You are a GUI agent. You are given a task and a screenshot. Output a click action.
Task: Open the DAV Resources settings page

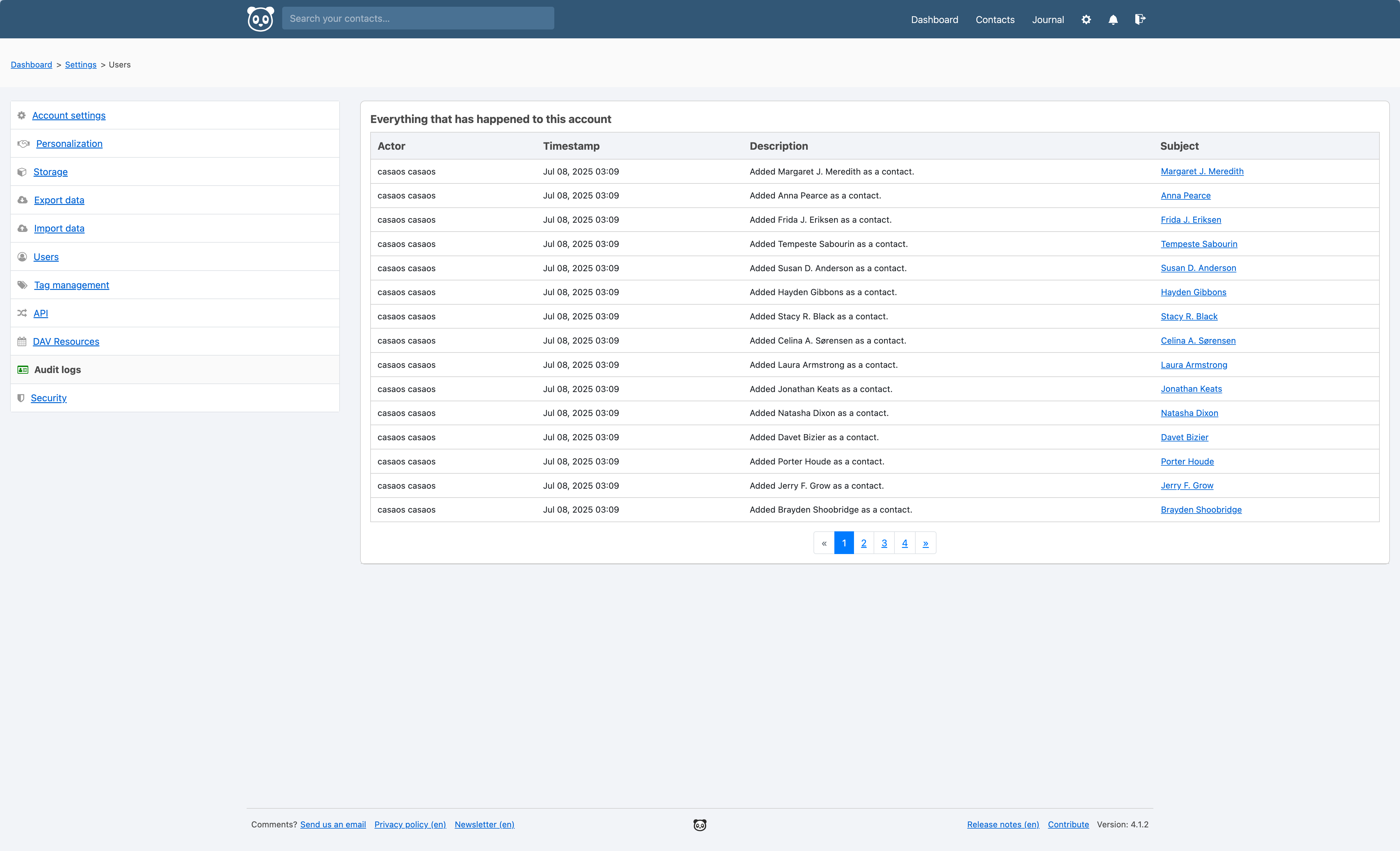(66, 341)
